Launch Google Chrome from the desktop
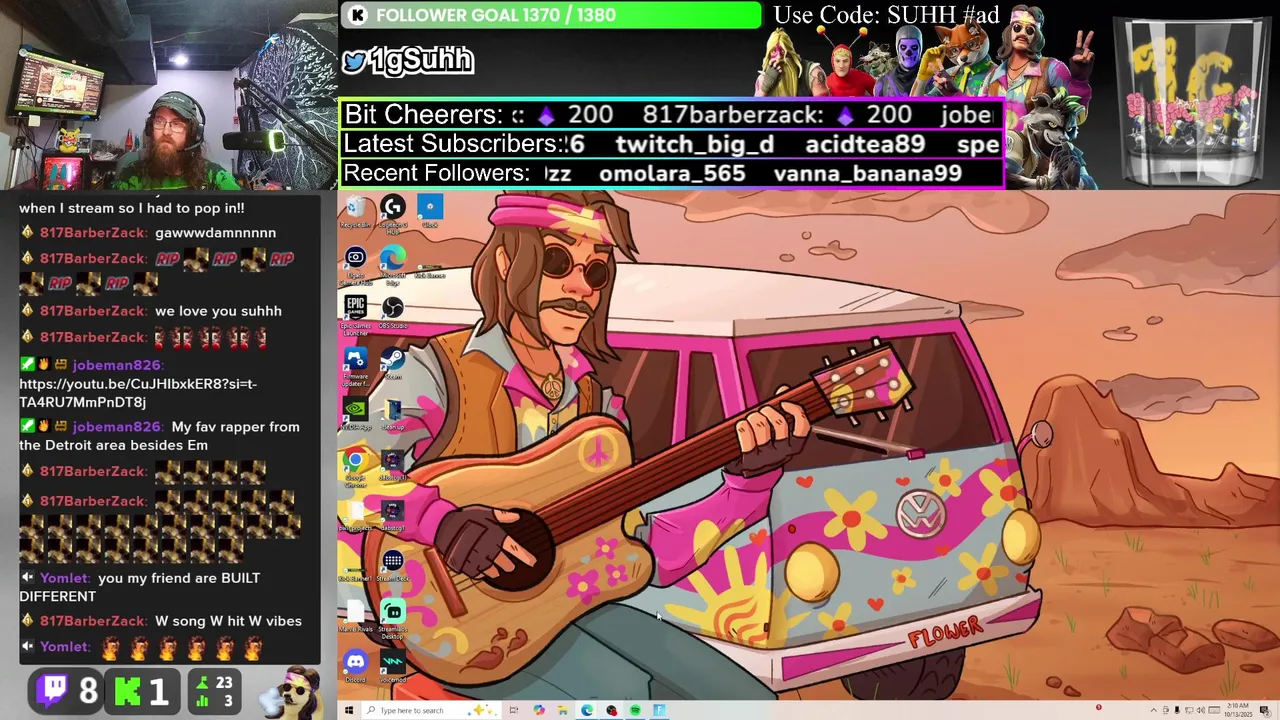This screenshot has width=1280, height=720. click(x=355, y=465)
